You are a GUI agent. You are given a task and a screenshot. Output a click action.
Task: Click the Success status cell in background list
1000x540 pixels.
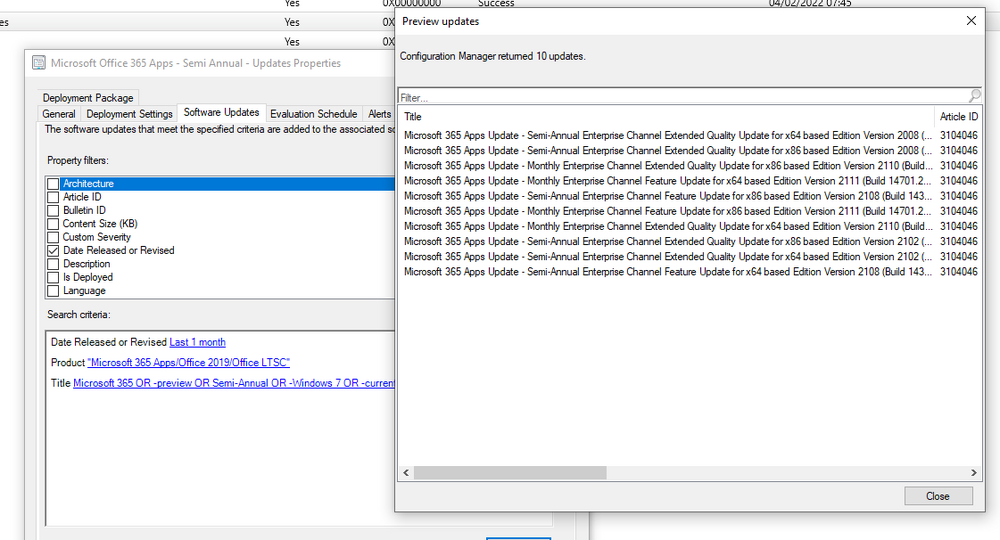tap(496, 3)
